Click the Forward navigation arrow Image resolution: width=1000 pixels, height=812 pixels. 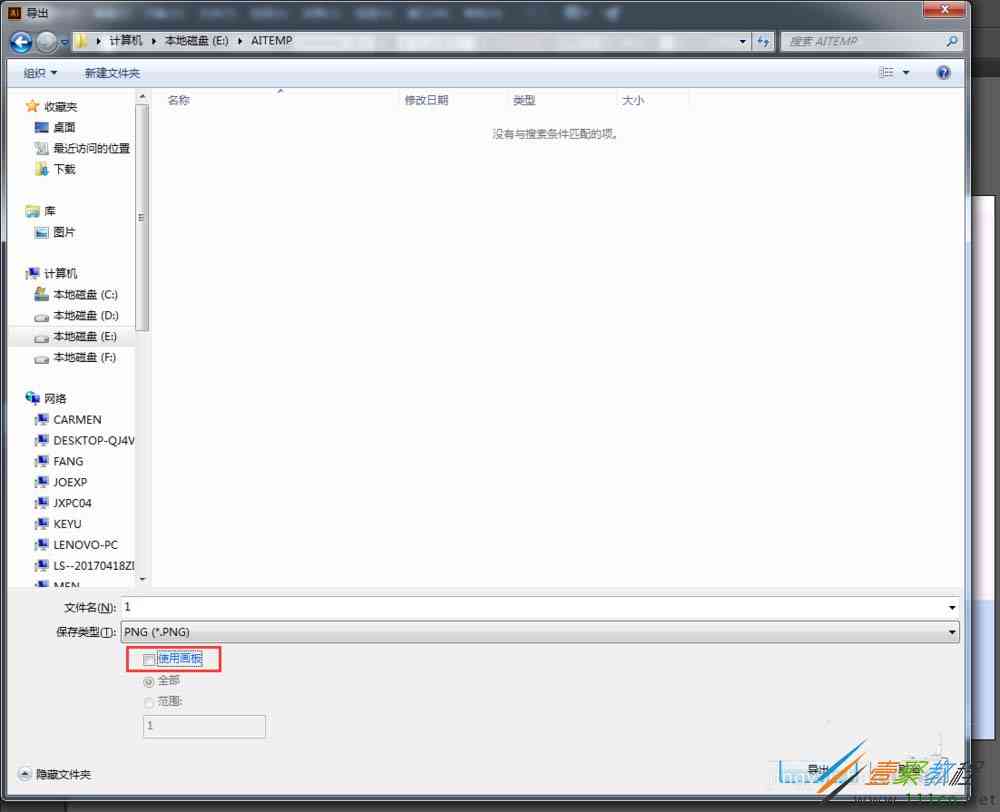tap(46, 42)
